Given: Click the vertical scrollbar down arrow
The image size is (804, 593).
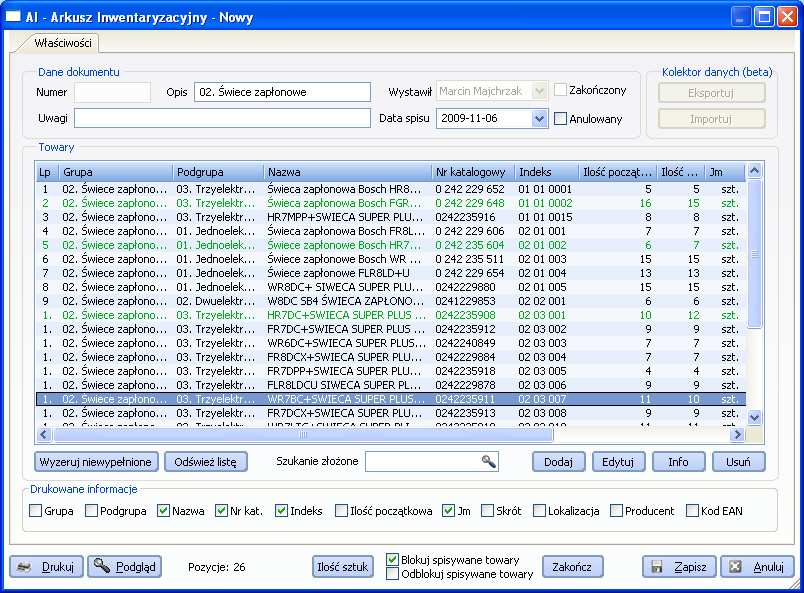Looking at the screenshot, I should [x=754, y=418].
